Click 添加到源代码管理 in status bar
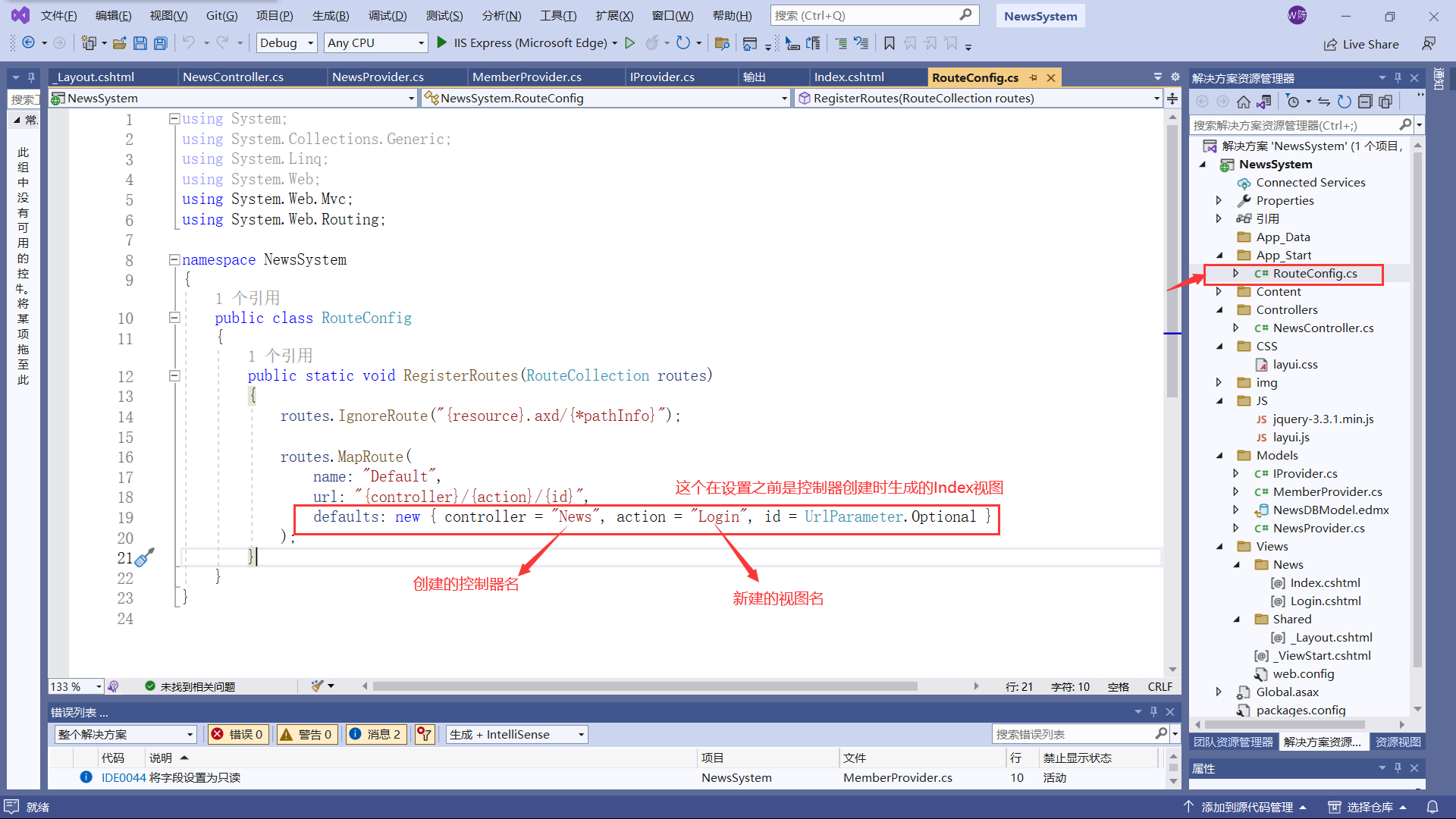Viewport: 1456px width, 819px height. coord(1245,807)
